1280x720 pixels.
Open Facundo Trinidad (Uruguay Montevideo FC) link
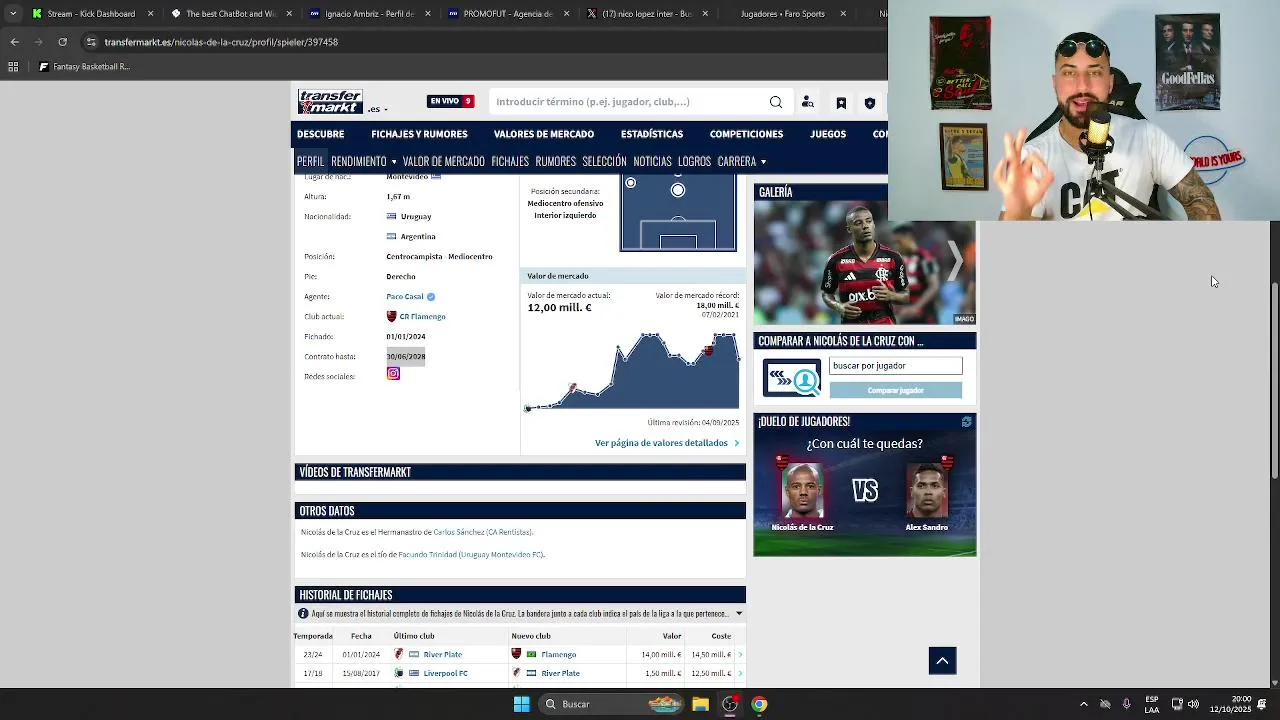[x=470, y=554]
